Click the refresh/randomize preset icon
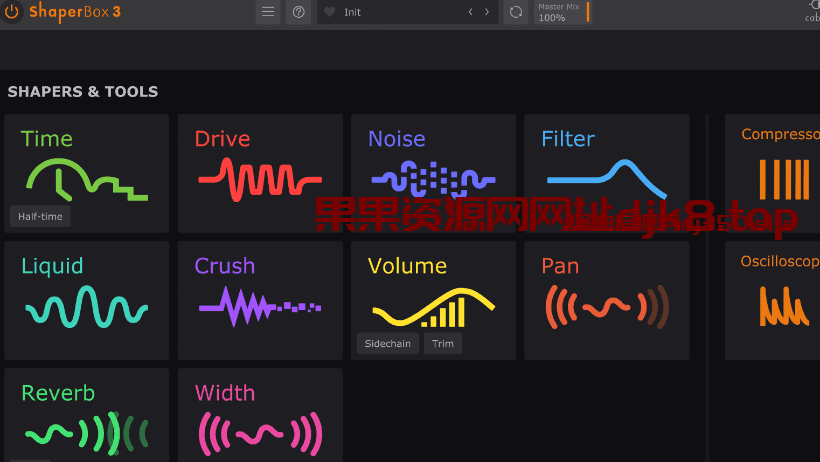Viewport: 820px width, 462px height. coord(516,12)
